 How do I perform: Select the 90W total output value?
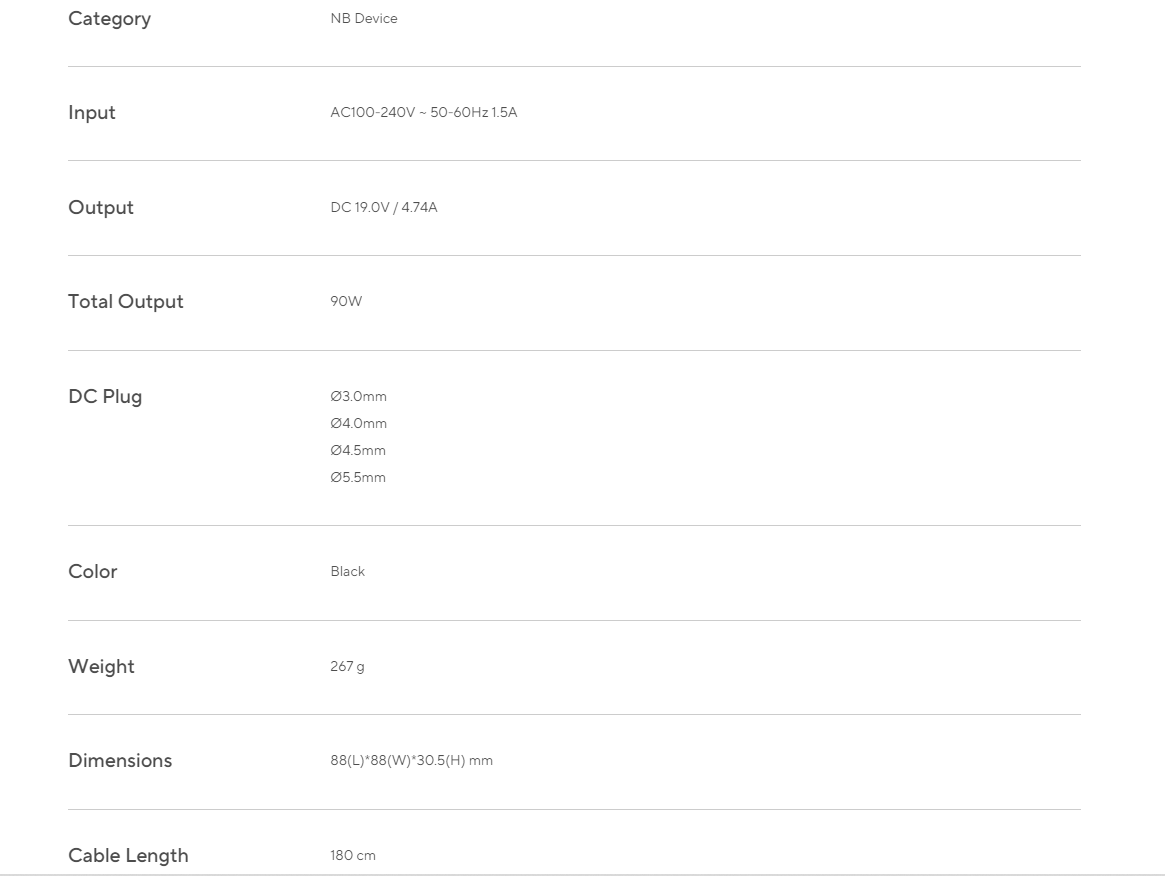point(346,302)
